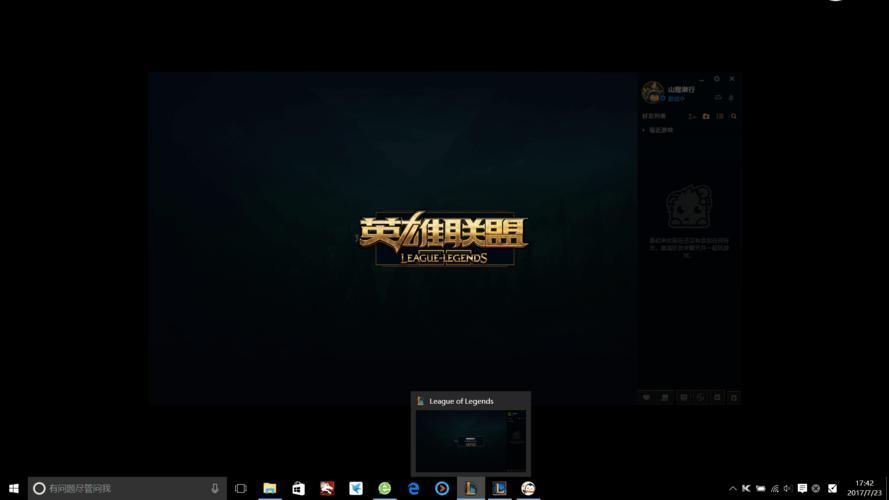Open the blue circular media player icon
The width and height of the screenshot is (889, 500).
tap(442, 488)
